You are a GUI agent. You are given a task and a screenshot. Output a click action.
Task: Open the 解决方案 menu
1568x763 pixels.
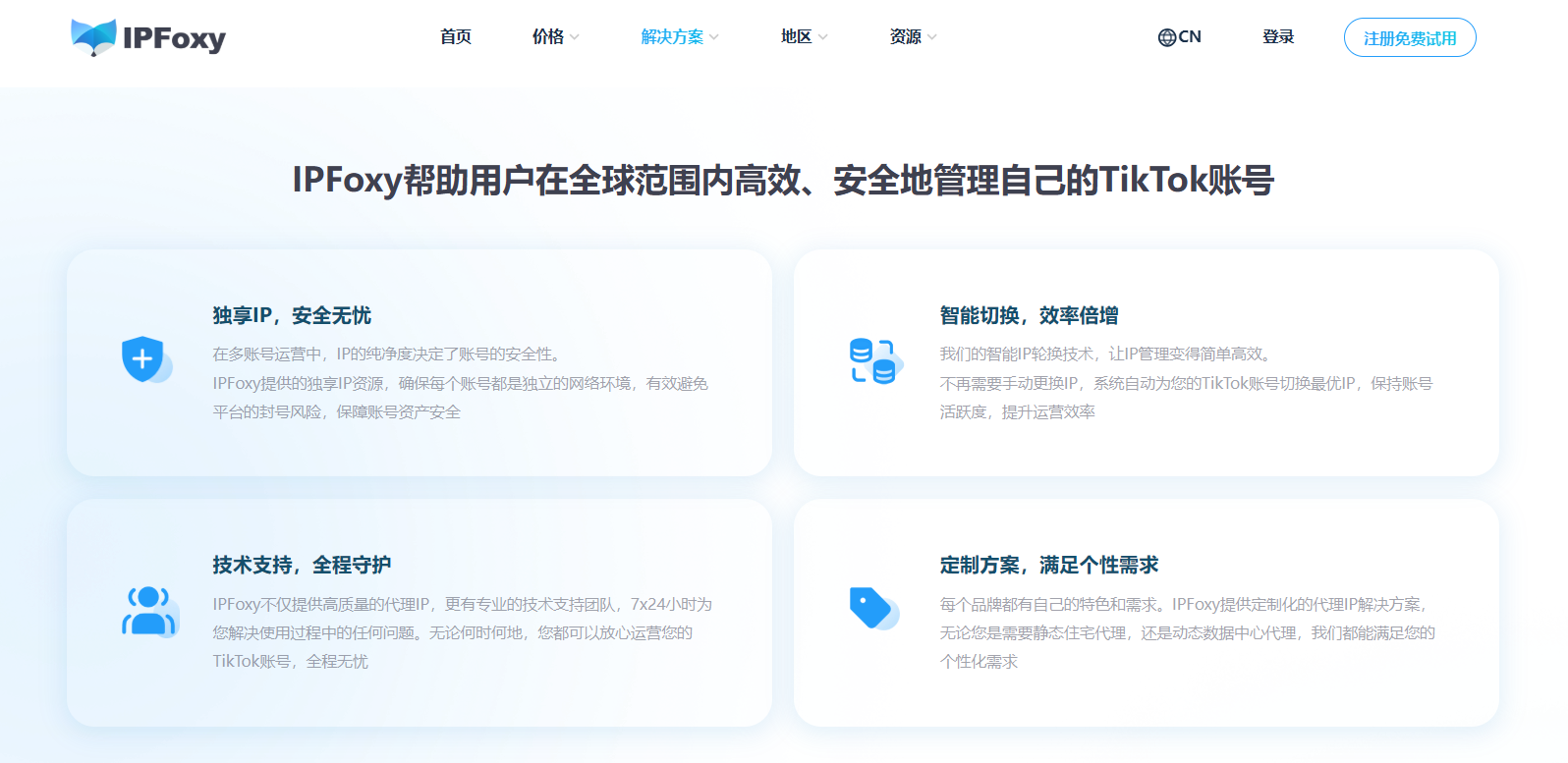[673, 36]
